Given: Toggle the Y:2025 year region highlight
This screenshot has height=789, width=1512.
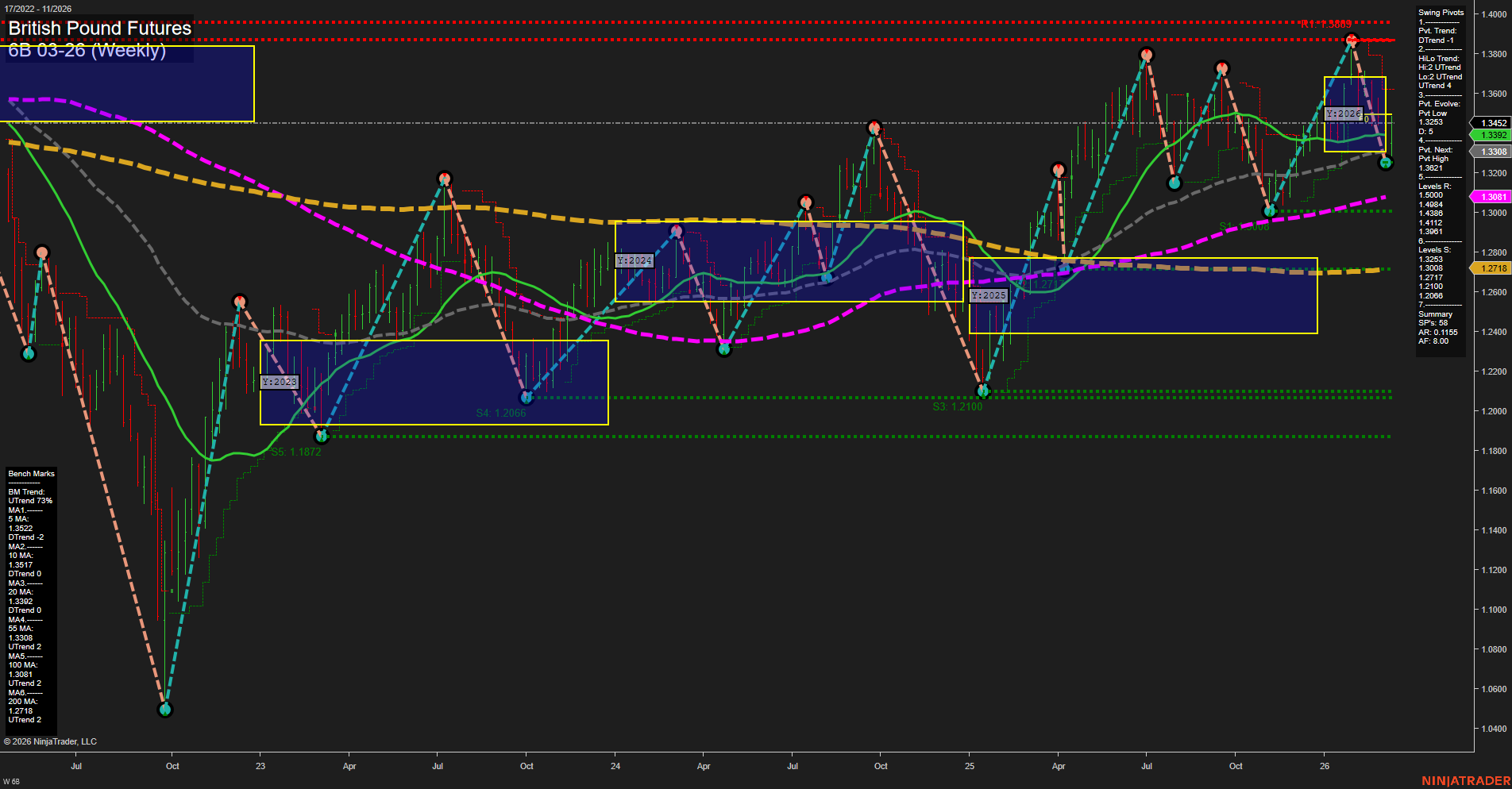Looking at the screenshot, I should [x=989, y=294].
